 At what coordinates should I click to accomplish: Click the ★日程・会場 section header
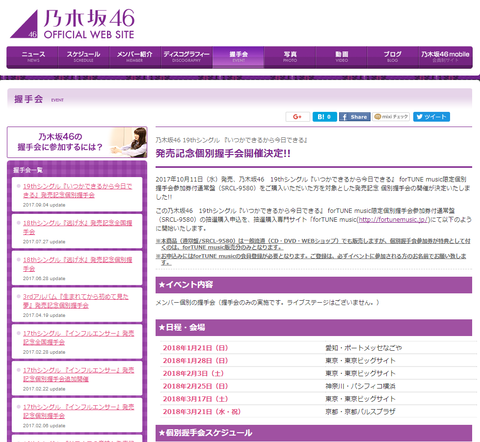[314, 327]
